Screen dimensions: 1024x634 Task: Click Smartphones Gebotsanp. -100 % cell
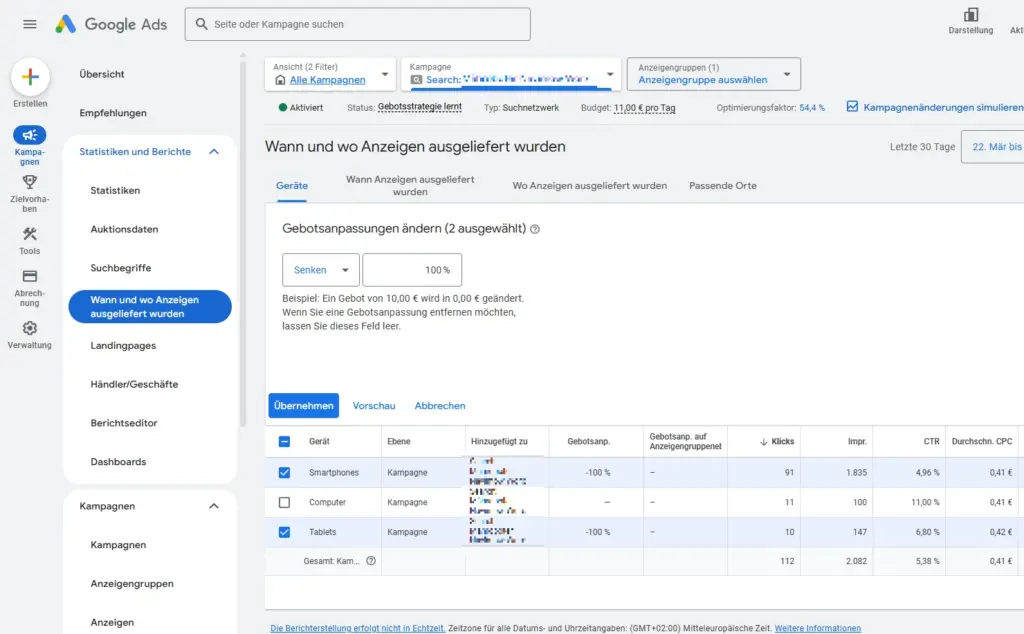pos(596,472)
